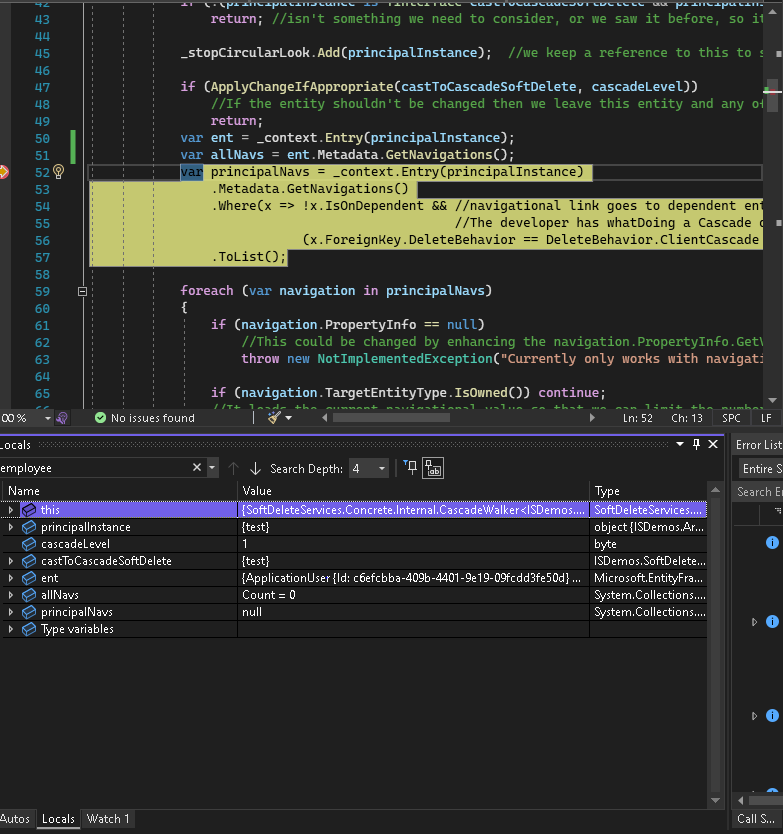
Task: Expand the principalInstance variable
Action: click(x=11, y=527)
